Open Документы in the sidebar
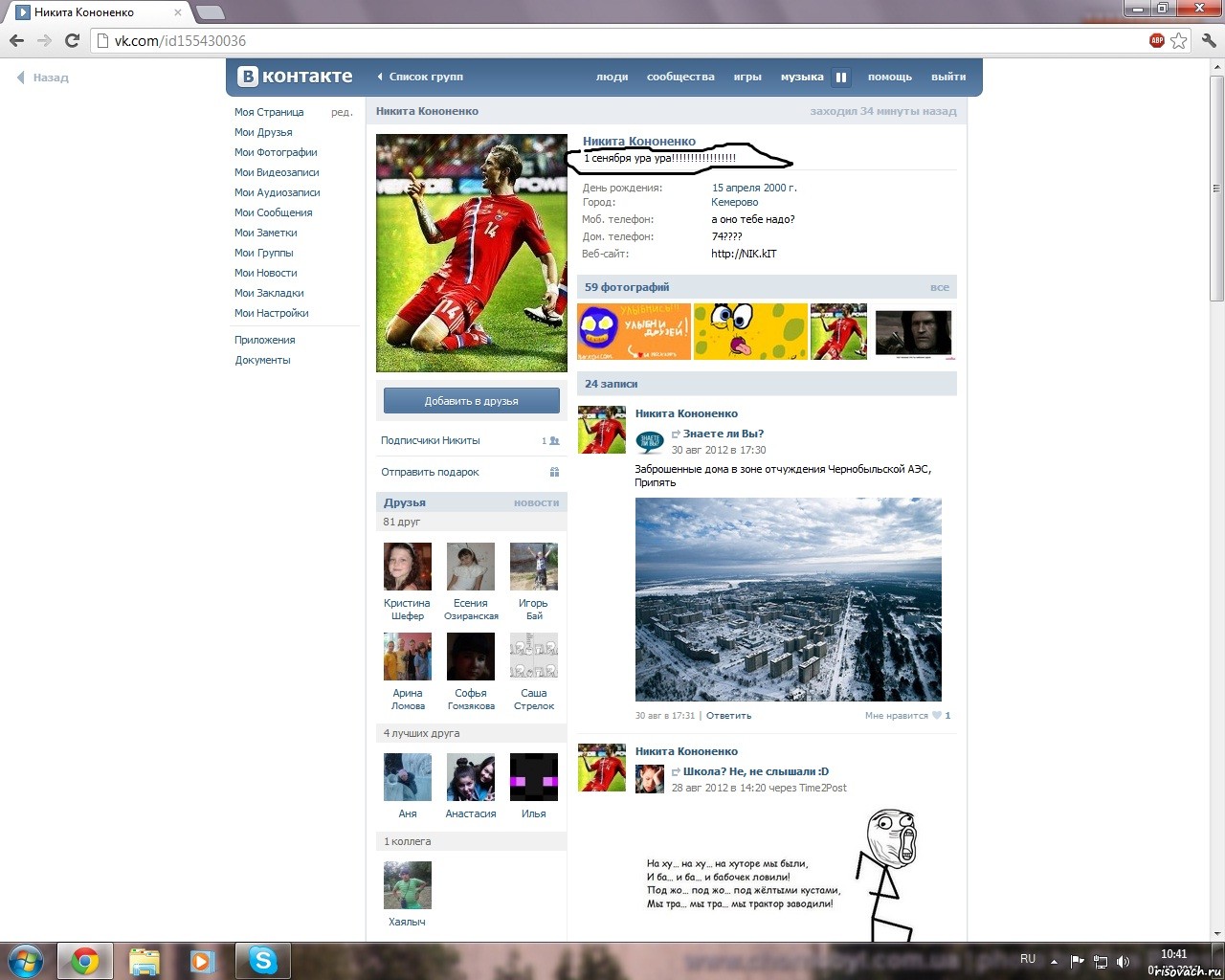The height and width of the screenshot is (980, 1225). tap(263, 360)
